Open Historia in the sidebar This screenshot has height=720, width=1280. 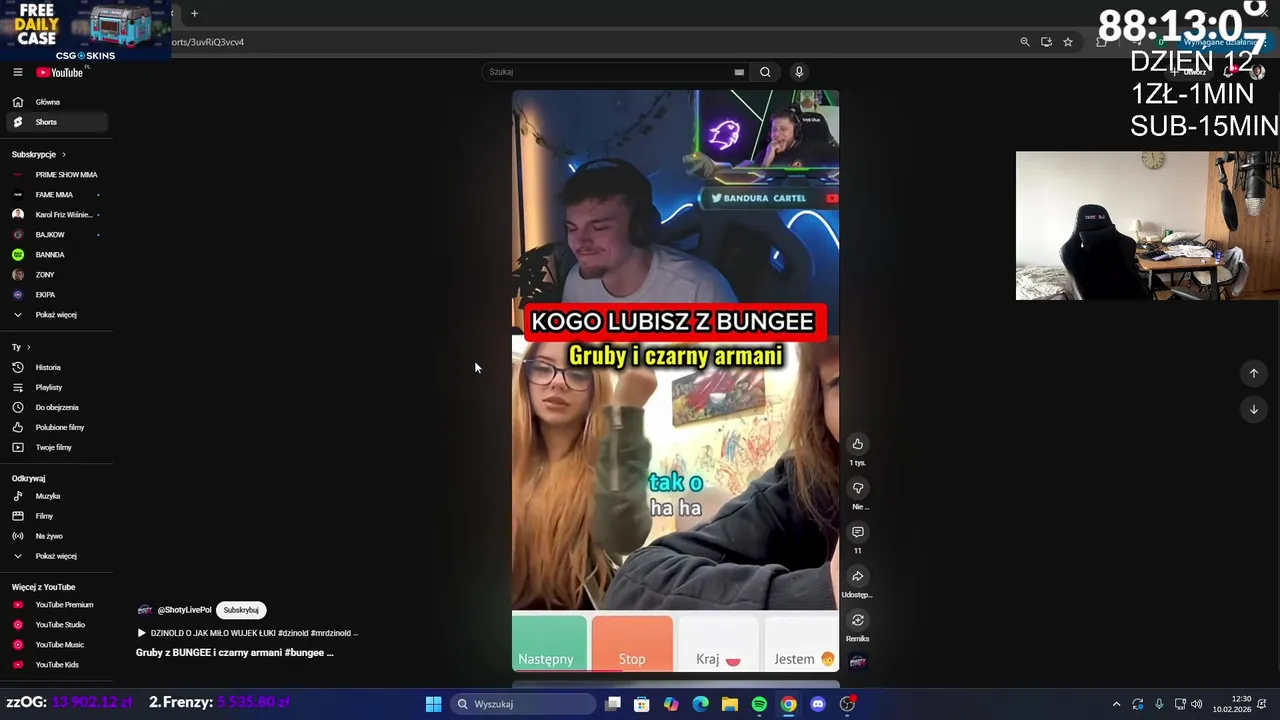pos(56,367)
